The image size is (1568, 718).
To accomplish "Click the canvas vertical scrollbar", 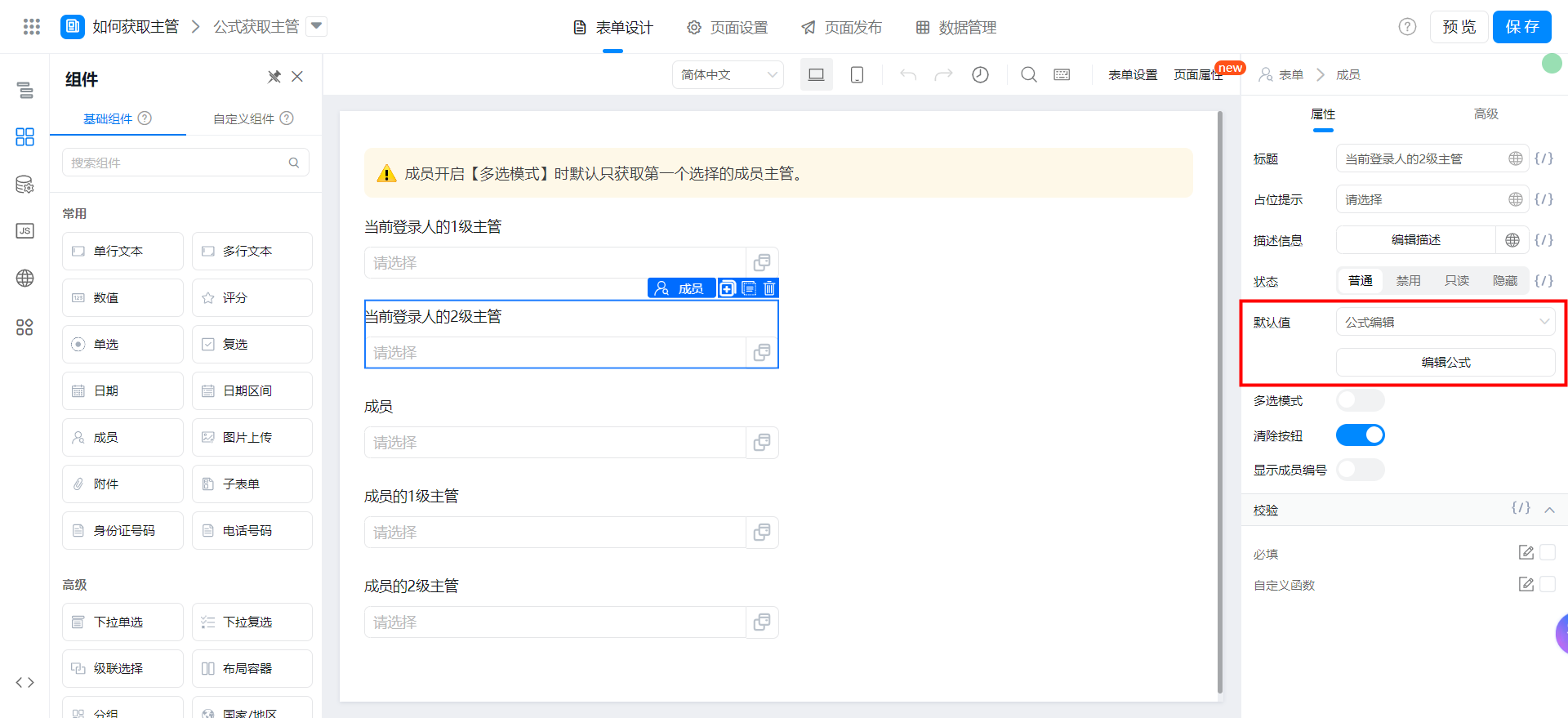I will 1220,404.
